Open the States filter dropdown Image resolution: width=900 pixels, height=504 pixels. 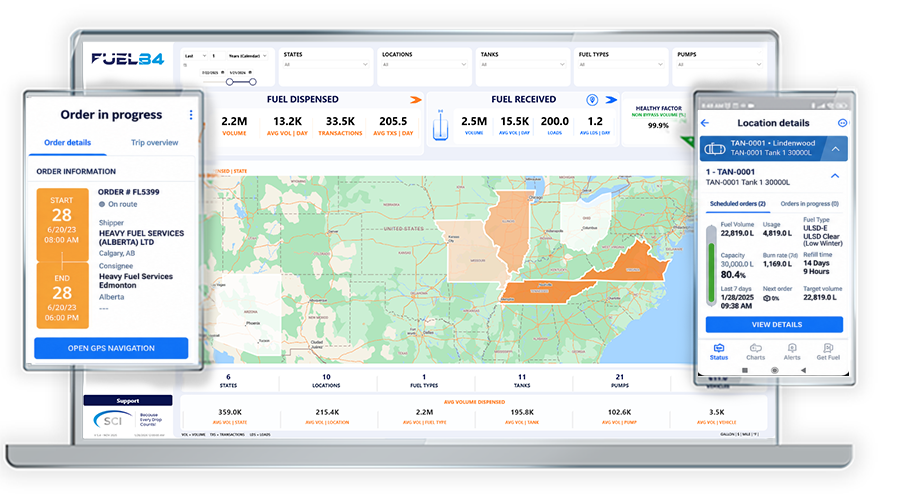coord(325,65)
